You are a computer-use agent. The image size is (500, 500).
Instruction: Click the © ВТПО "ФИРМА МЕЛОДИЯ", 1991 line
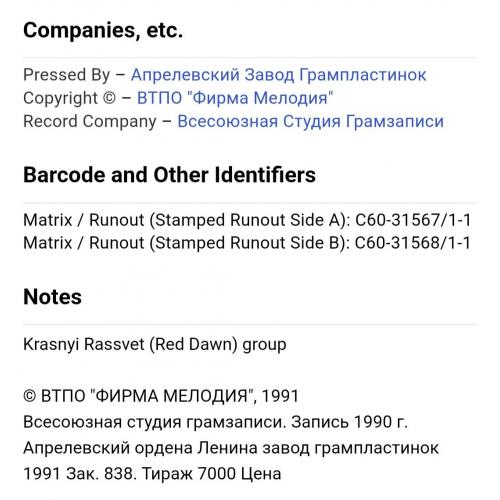point(161,396)
